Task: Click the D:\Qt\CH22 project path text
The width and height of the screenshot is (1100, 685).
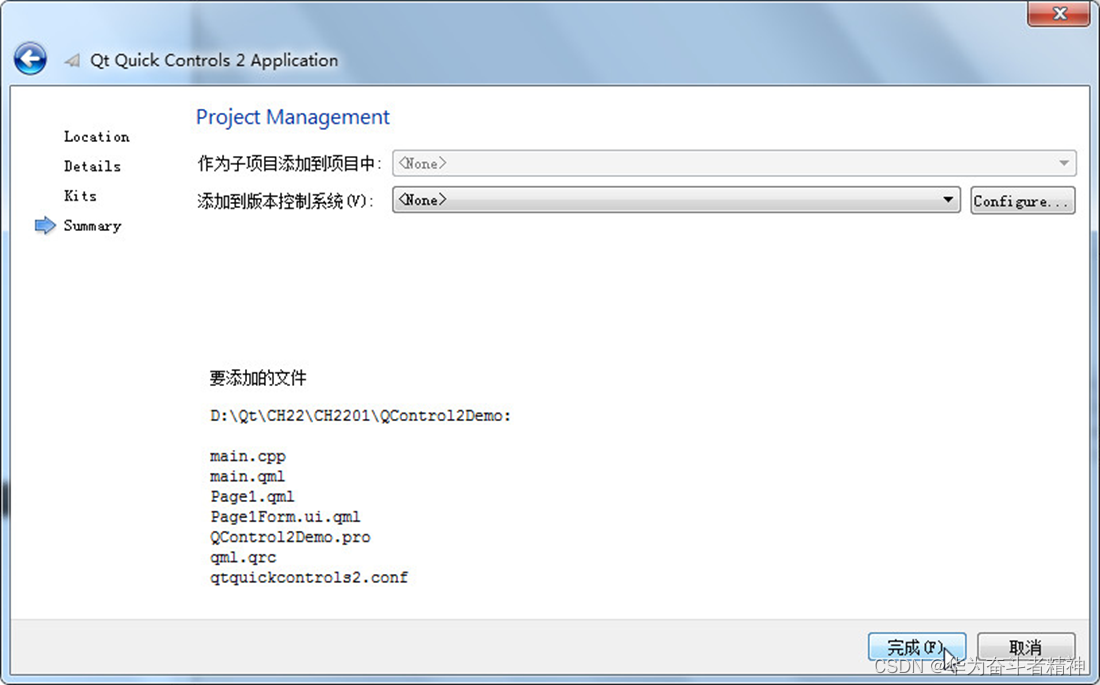Action: click(360, 415)
